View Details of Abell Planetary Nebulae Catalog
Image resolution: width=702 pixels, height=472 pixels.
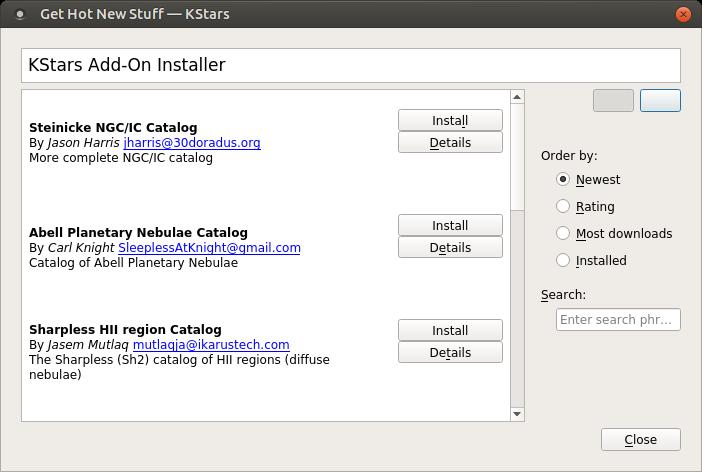click(x=450, y=248)
